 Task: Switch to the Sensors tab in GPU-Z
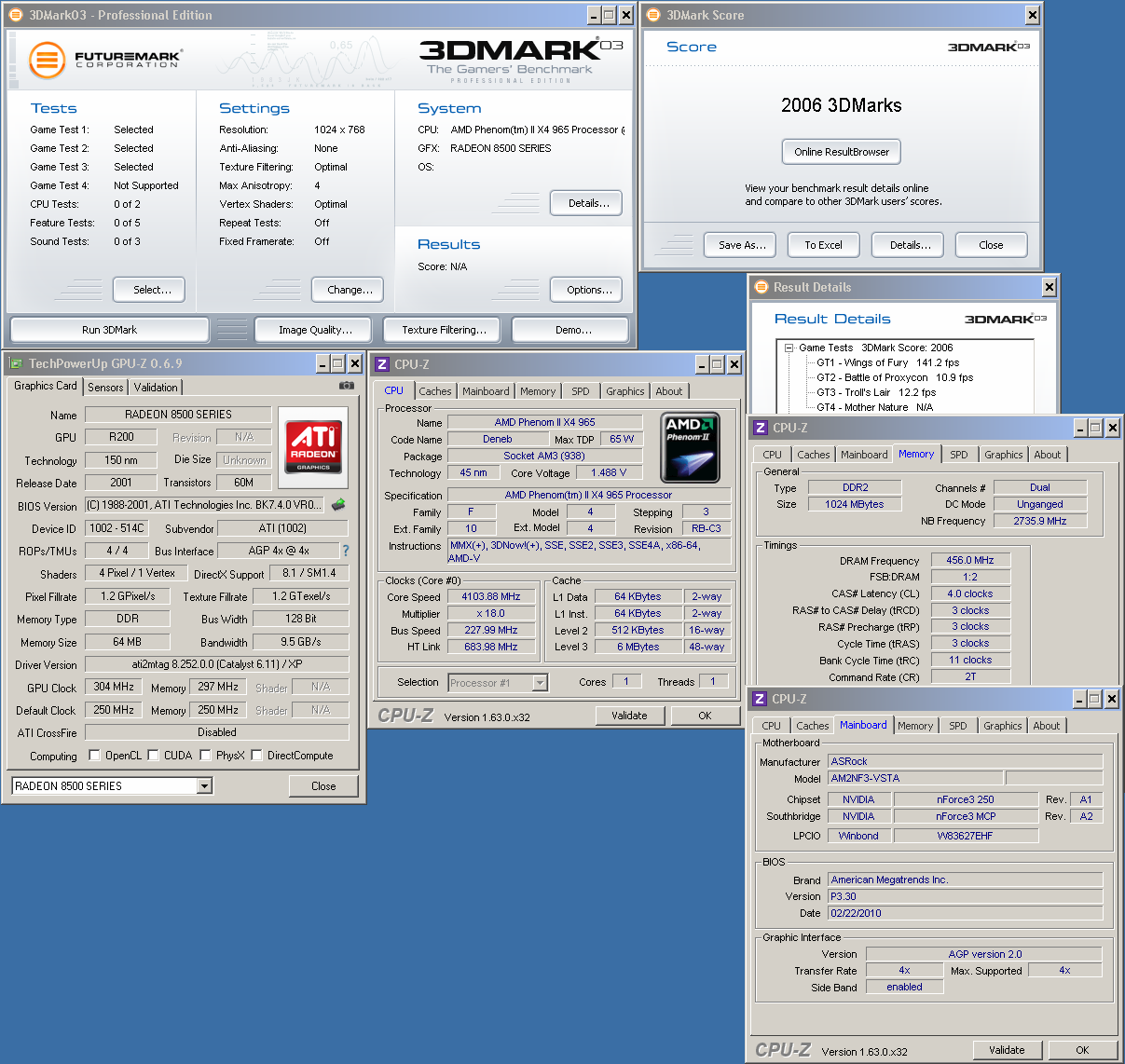(x=105, y=388)
